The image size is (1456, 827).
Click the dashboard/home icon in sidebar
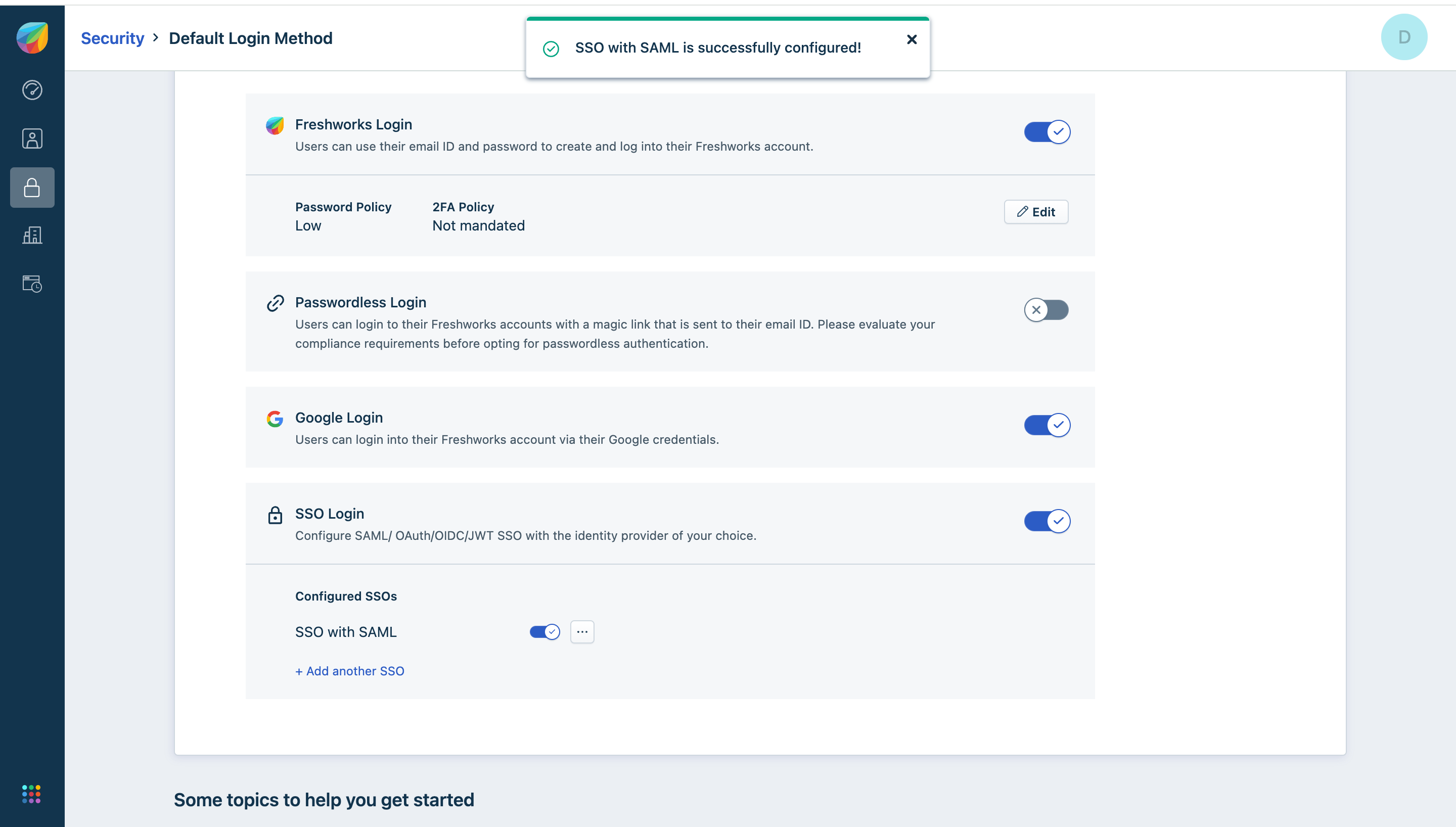click(x=32, y=90)
